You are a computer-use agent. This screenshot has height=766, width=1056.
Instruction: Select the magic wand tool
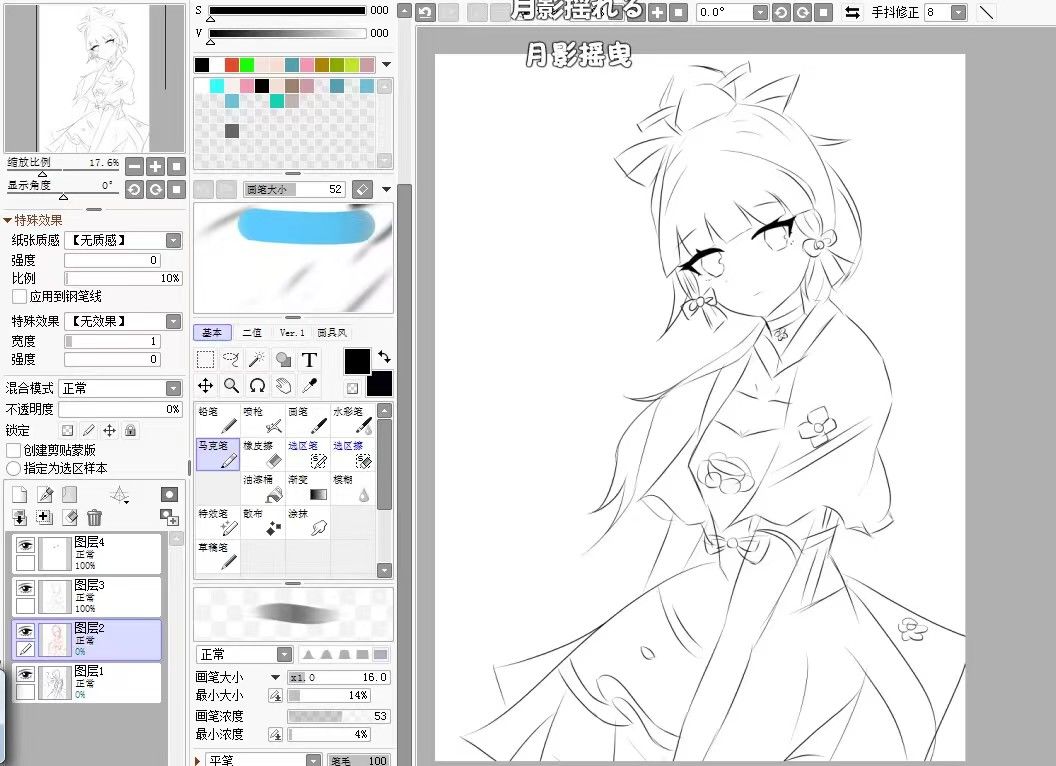[257, 360]
